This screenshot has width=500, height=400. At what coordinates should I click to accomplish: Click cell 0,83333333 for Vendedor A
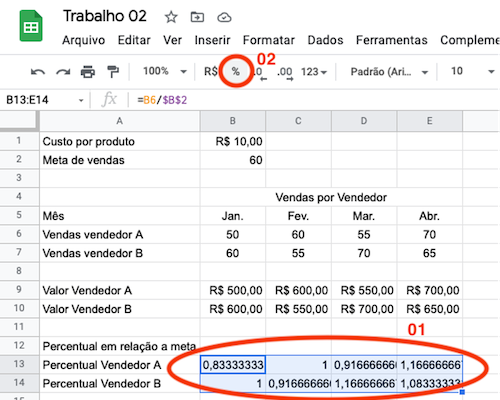[x=233, y=365]
